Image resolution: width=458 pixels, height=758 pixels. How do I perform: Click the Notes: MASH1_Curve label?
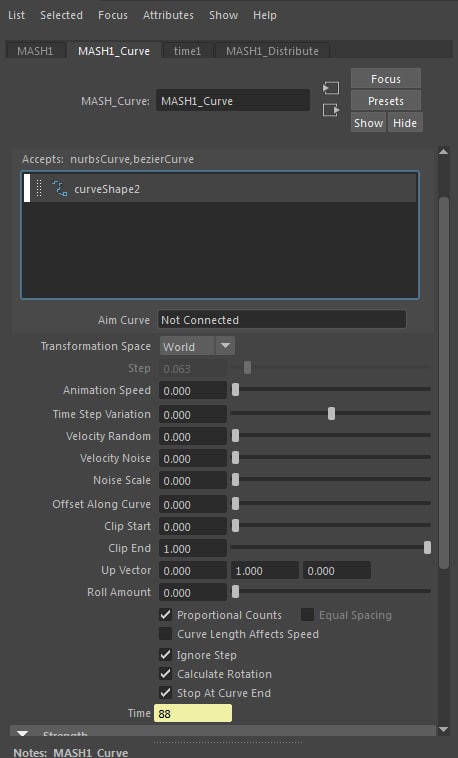click(71, 752)
